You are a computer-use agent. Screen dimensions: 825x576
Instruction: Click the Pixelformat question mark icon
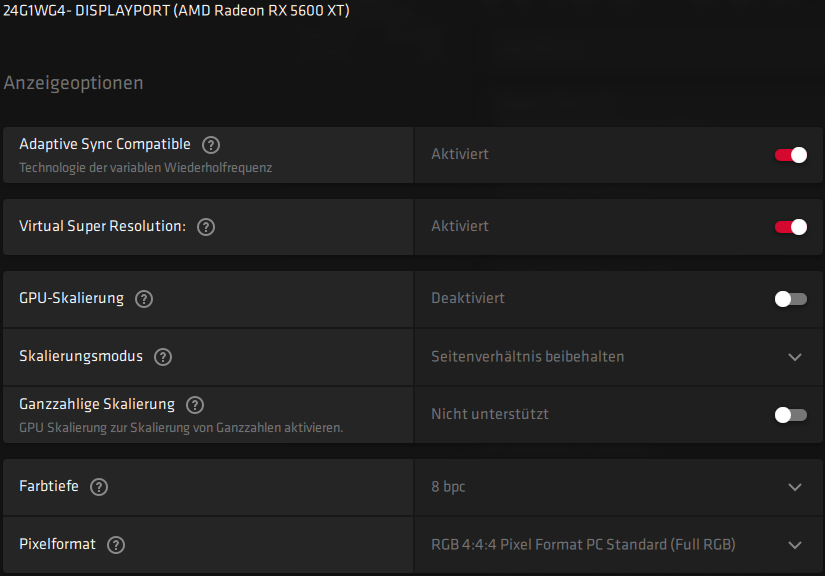116,545
